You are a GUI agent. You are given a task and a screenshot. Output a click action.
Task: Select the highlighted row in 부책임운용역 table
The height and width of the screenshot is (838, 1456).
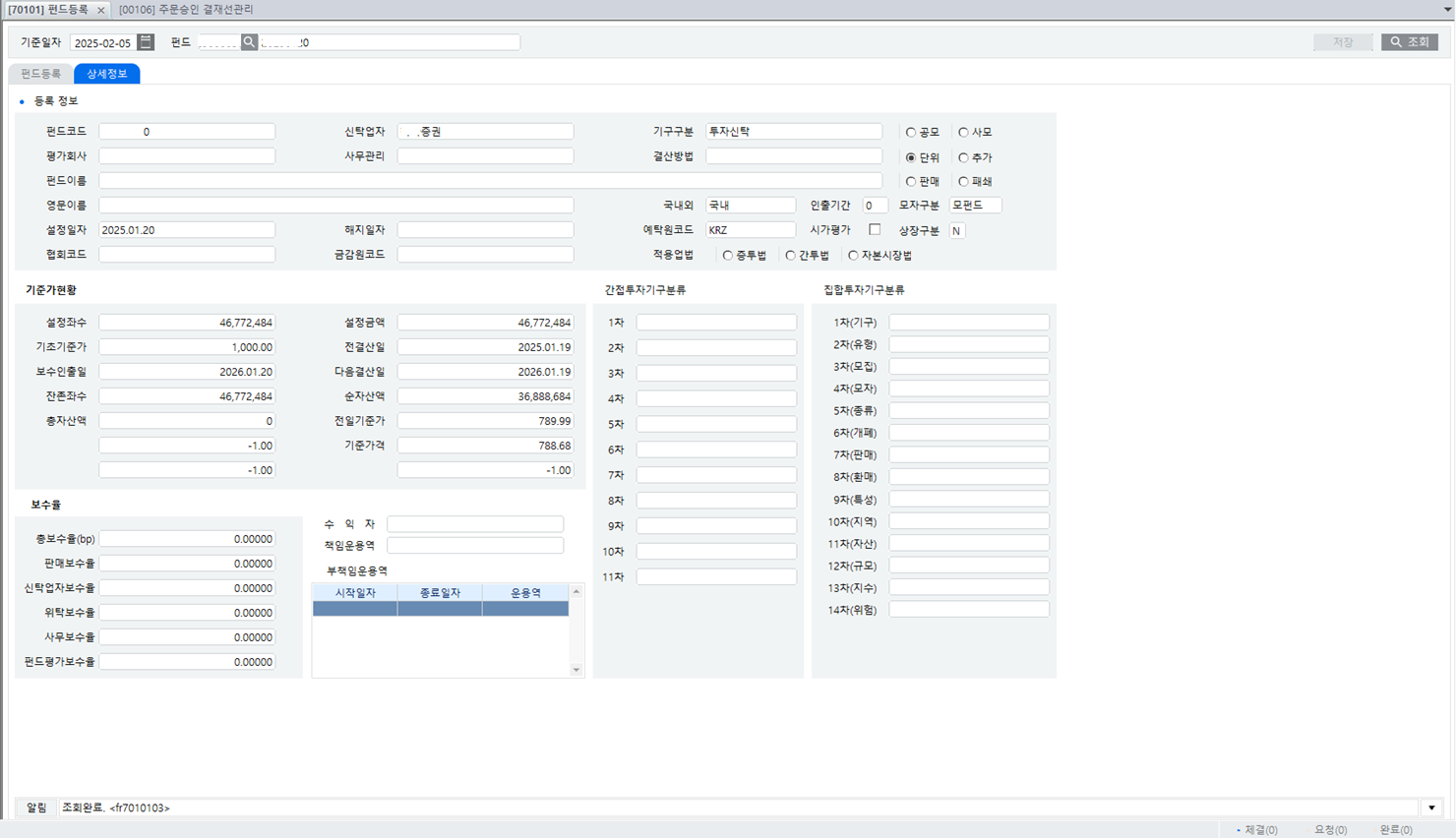441,609
